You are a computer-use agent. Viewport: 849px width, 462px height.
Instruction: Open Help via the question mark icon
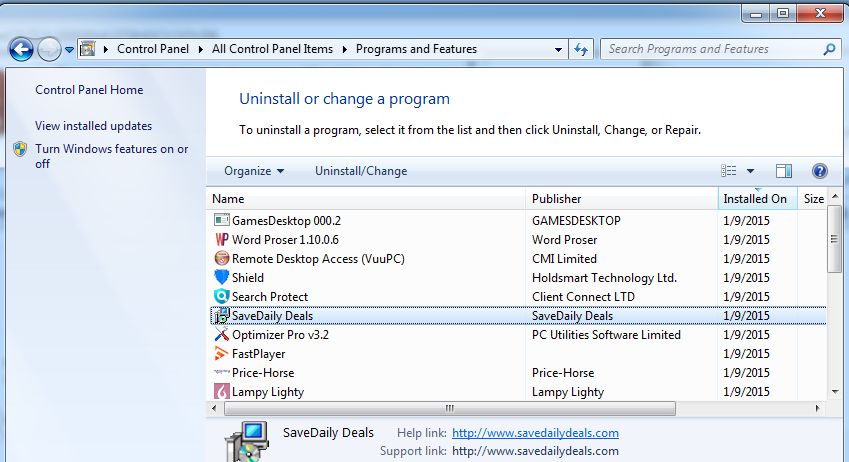tap(820, 171)
